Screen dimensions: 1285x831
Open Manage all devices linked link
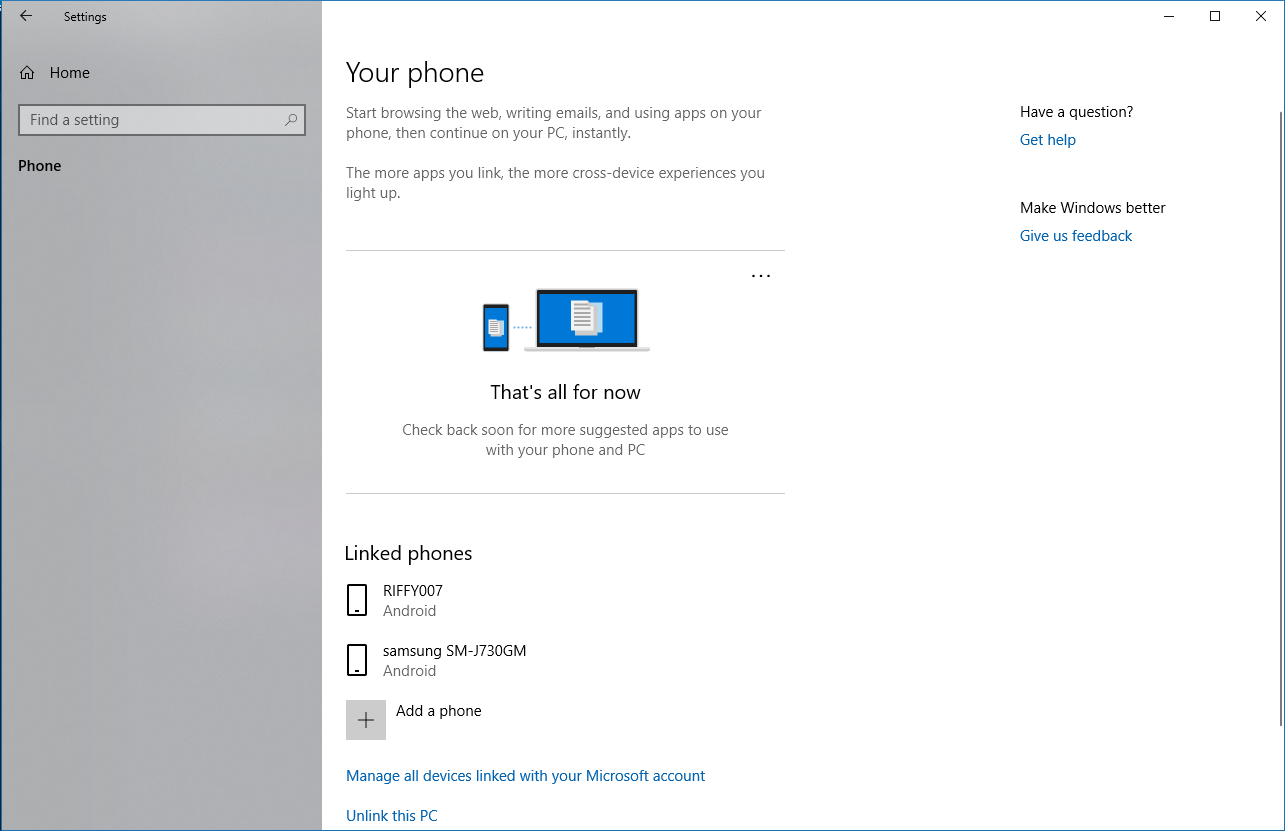[x=526, y=776]
